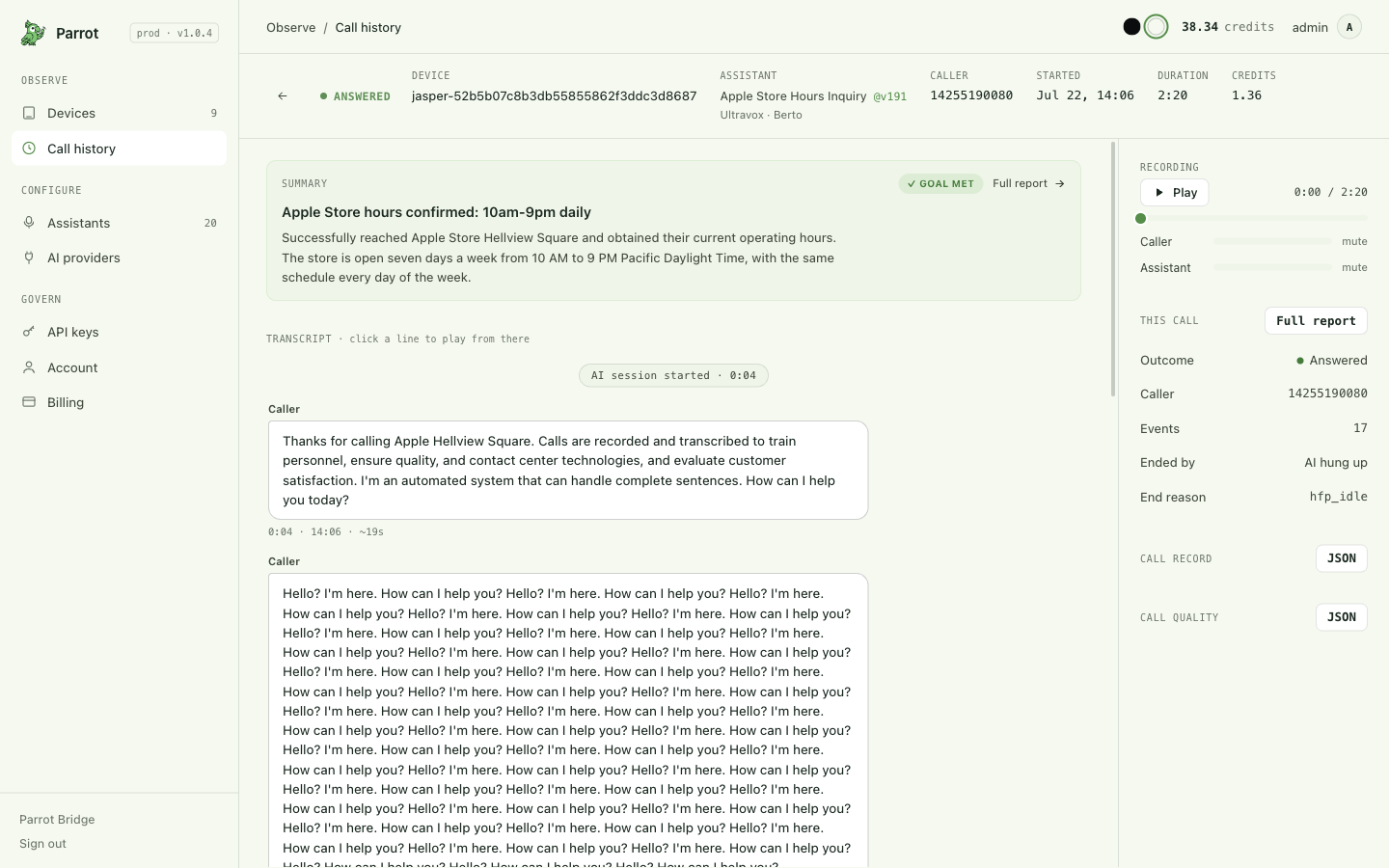Click Full report button under This Call

click(x=1316, y=321)
